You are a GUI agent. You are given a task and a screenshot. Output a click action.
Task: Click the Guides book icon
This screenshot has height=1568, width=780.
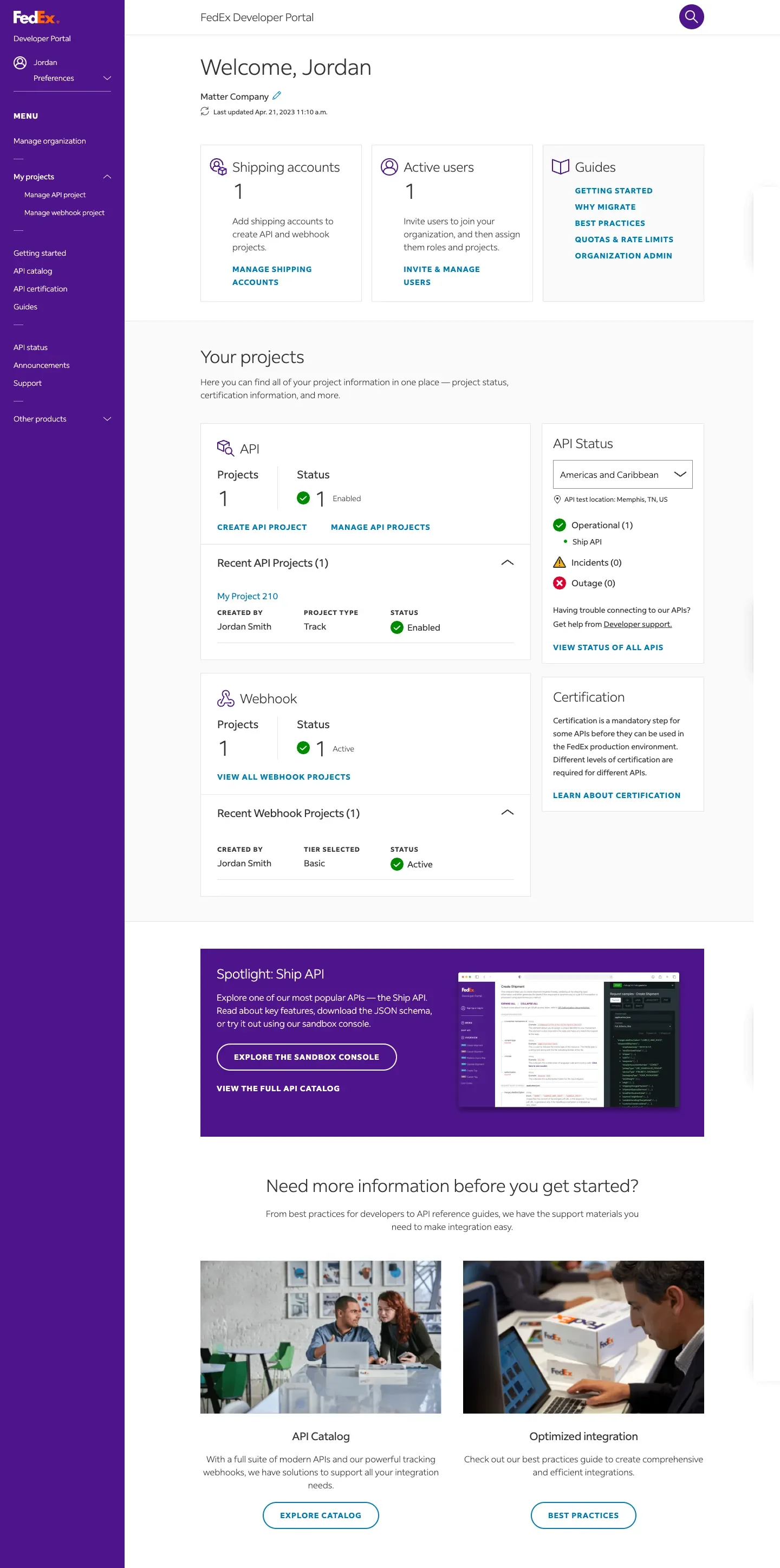[x=561, y=167]
